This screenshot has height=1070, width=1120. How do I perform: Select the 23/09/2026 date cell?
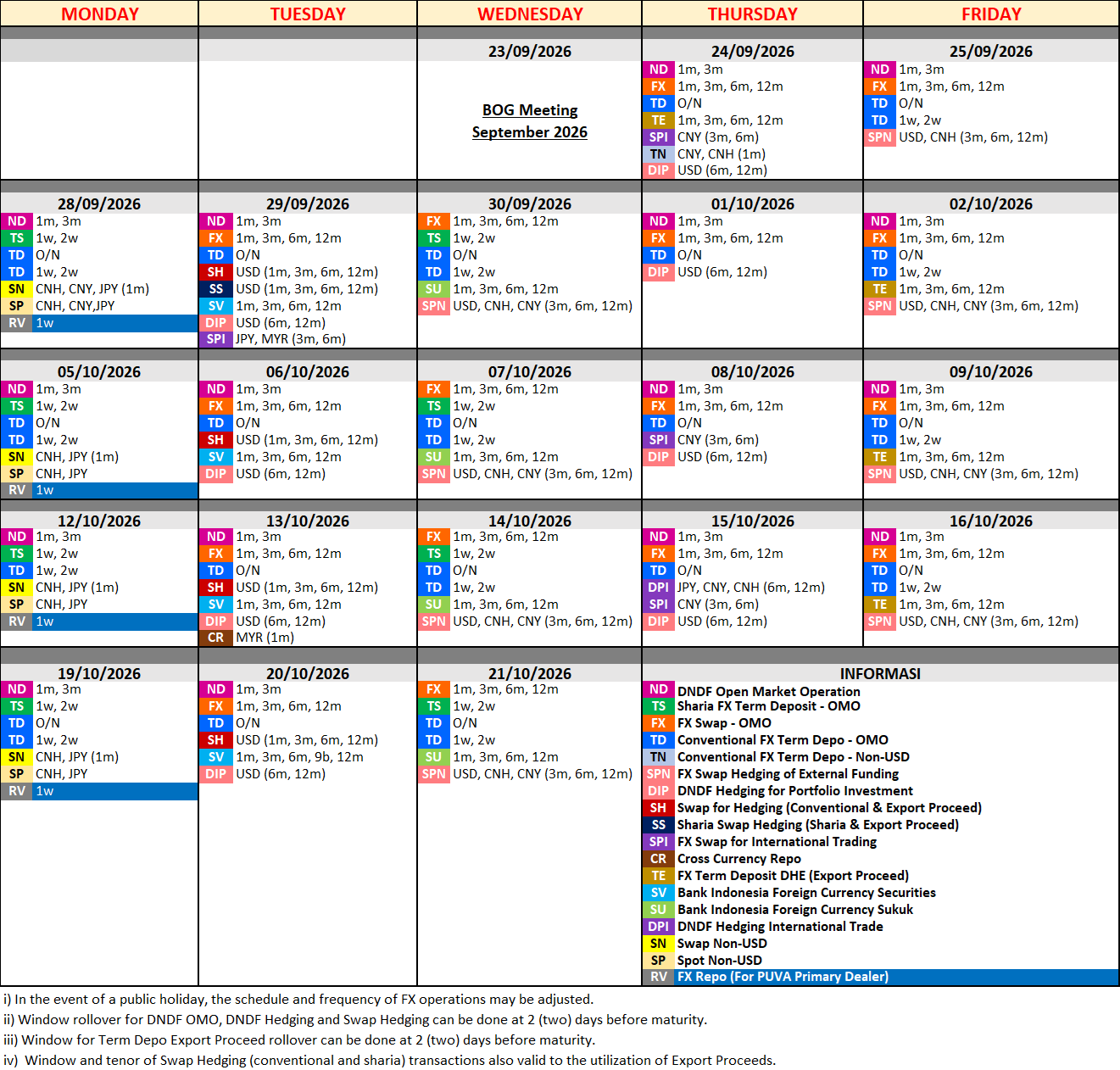pyautogui.click(x=530, y=51)
